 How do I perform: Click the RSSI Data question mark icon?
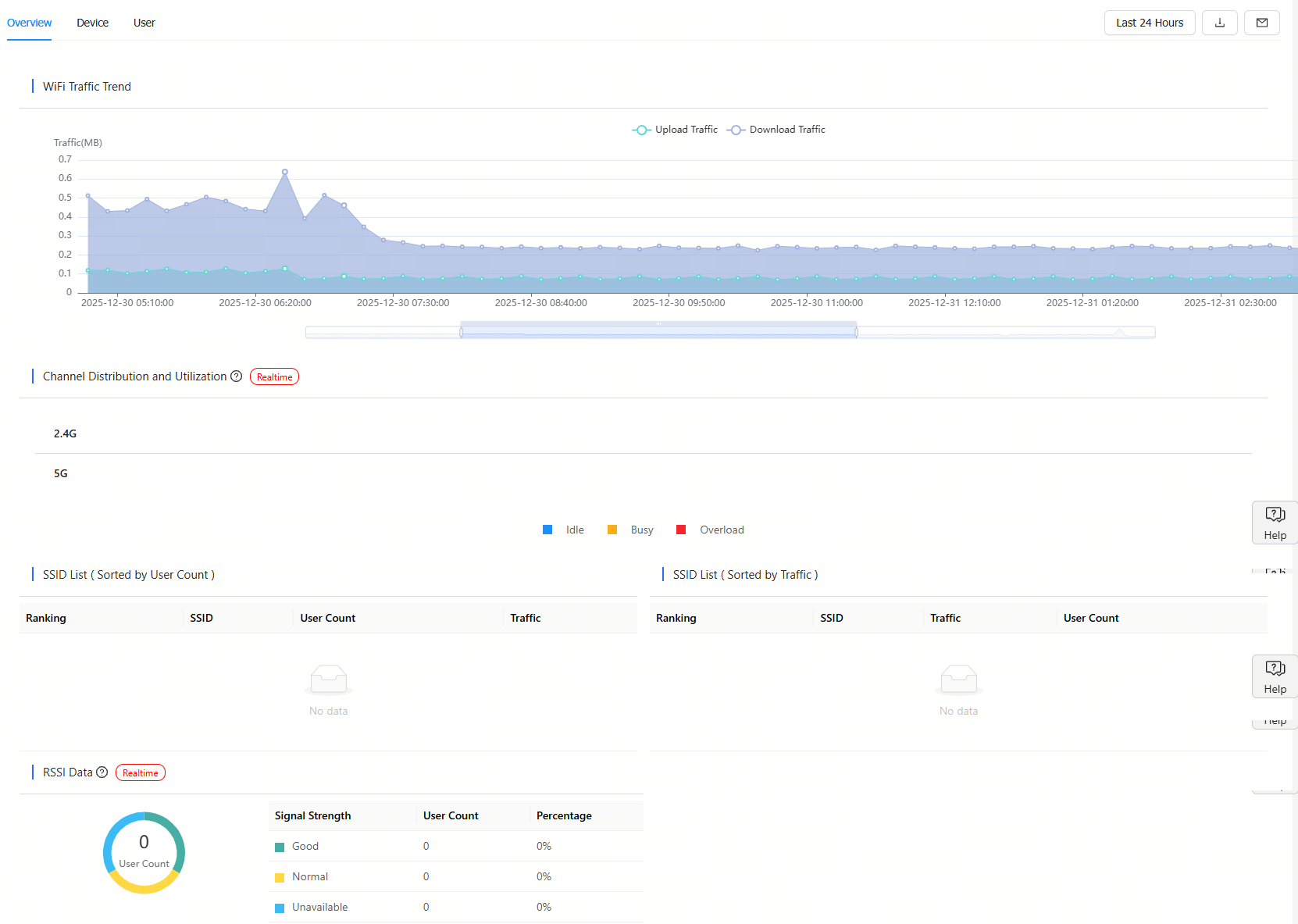(102, 772)
